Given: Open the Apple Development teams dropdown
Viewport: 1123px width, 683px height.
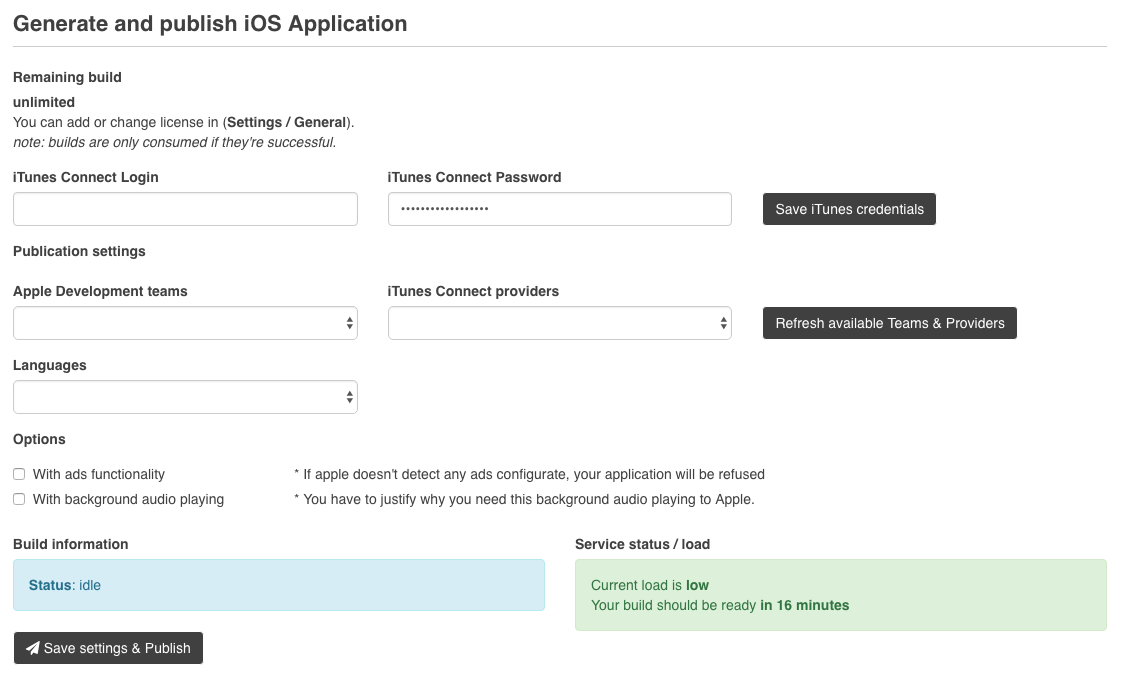Looking at the screenshot, I should [x=185, y=323].
